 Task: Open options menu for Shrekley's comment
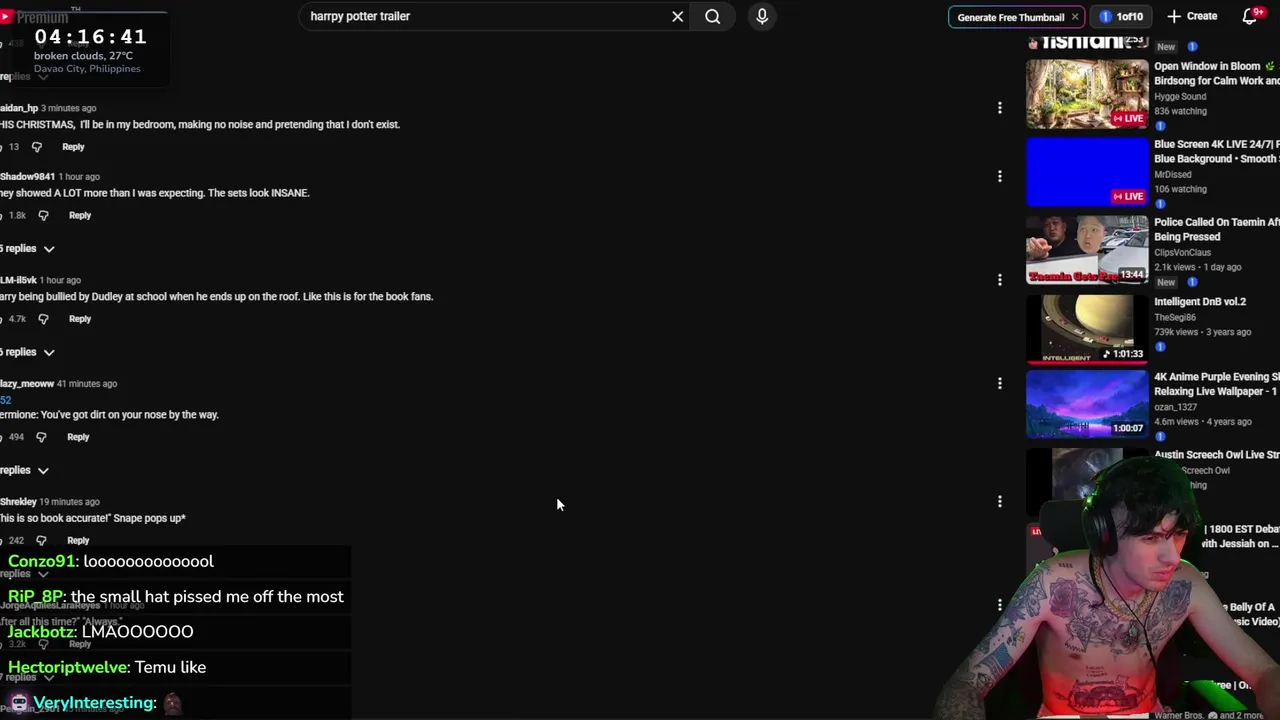click(999, 501)
